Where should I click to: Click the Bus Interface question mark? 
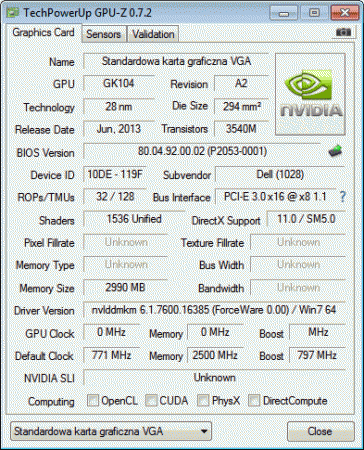pyautogui.click(x=342, y=197)
